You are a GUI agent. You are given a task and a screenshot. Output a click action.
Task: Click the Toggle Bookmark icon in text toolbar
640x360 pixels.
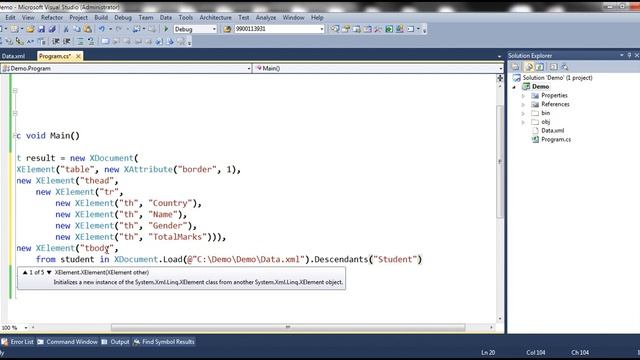(x=105, y=41)
